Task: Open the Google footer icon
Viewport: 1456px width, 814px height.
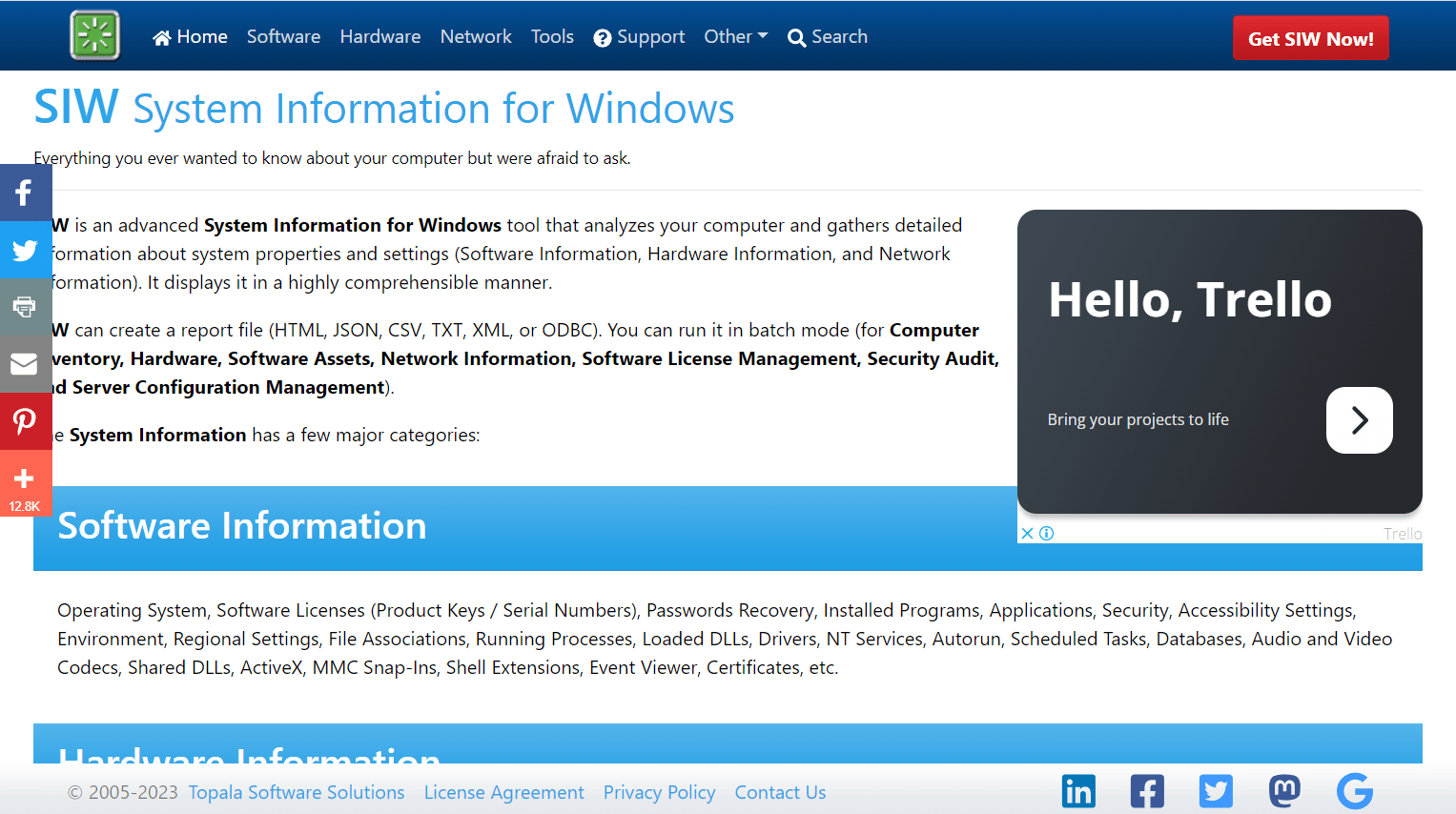Action: click(1355, 791)
